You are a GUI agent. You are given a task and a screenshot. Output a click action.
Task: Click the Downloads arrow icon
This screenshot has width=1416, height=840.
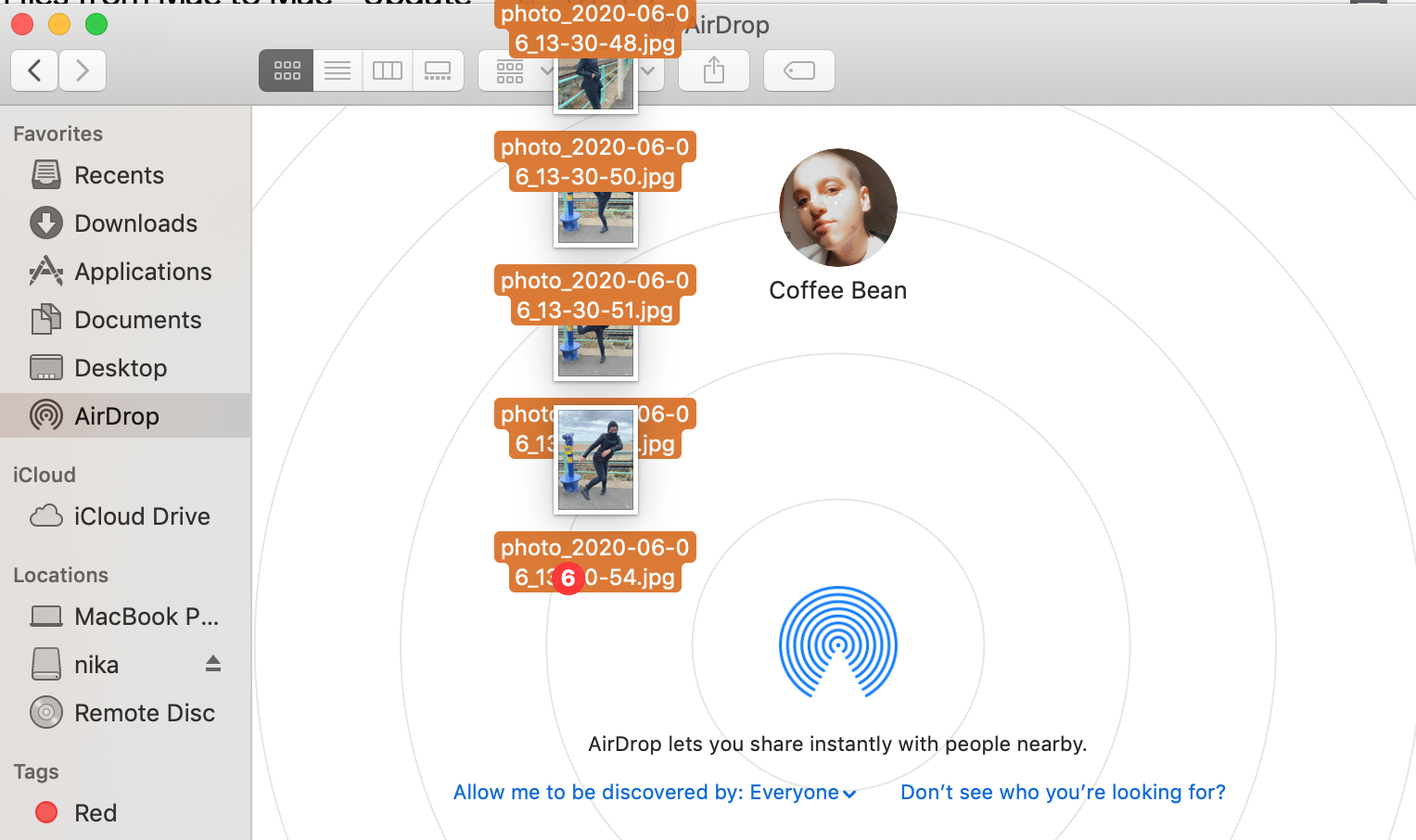46,223
